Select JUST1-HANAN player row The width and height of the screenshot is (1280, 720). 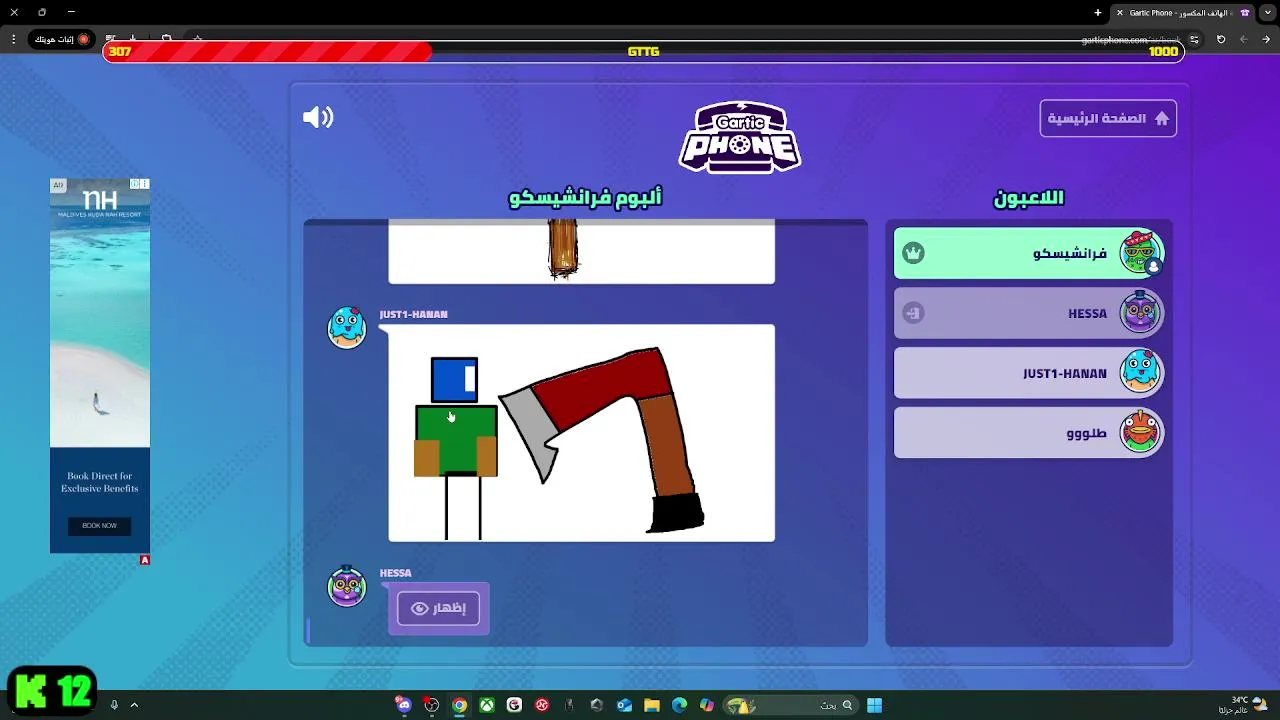(x=1029, y=373)
